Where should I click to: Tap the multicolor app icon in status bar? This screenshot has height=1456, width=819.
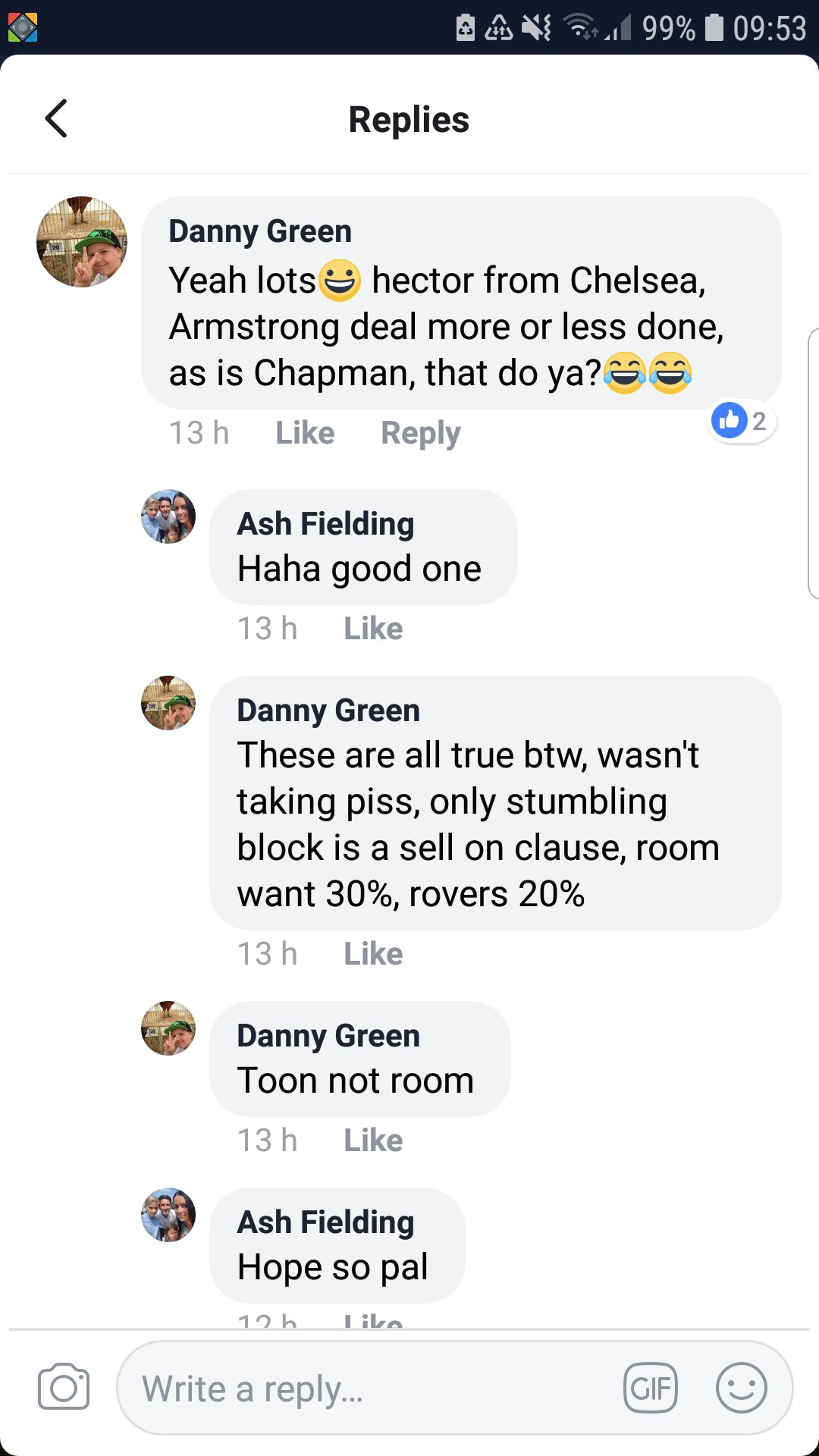coord(23,28)
